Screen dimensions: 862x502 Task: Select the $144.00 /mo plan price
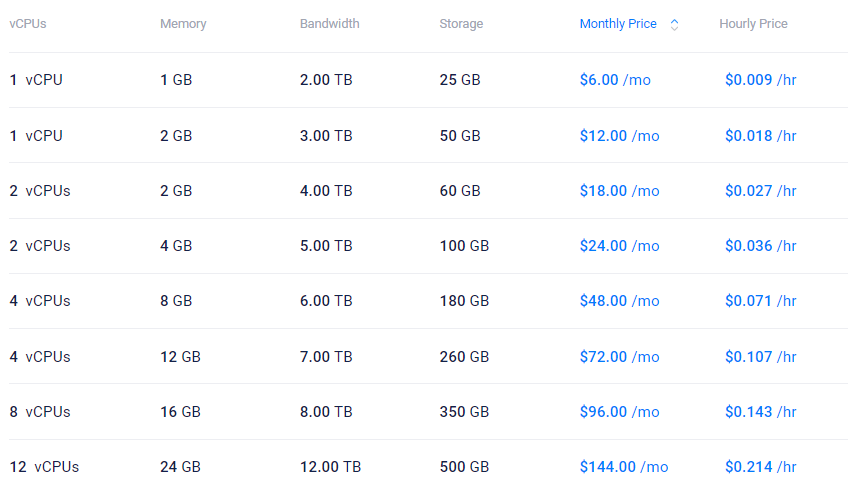click(x=623, y=467)
